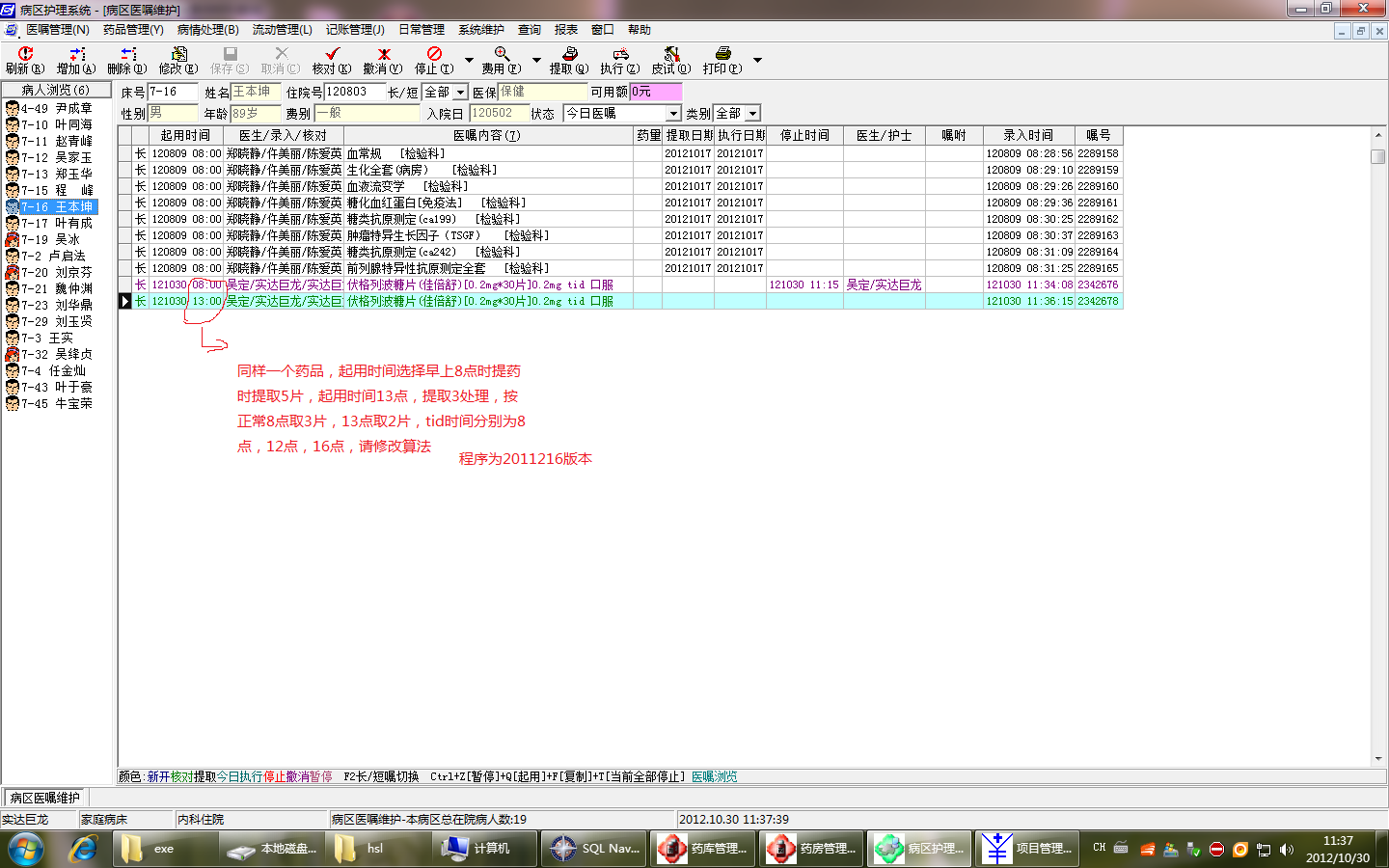Switch to 药房管理 taskbar application
This screenshot has width=1389, height=868.
coord(810,849)
